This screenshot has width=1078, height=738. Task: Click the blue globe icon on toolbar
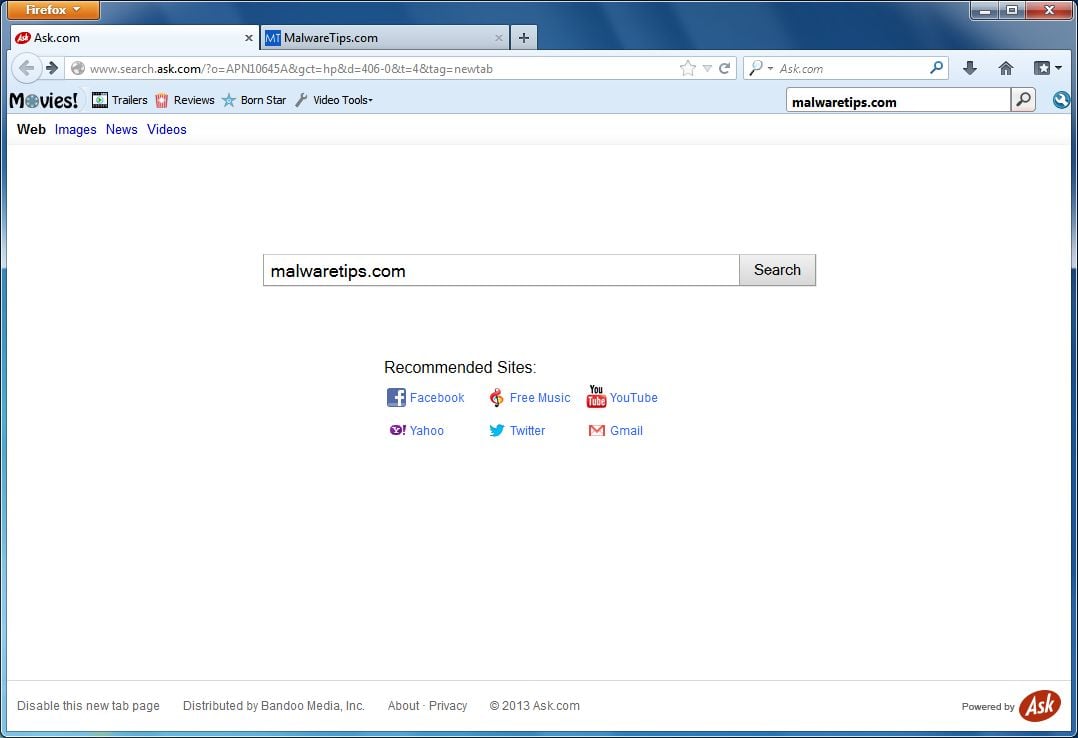coord(1062,100)
